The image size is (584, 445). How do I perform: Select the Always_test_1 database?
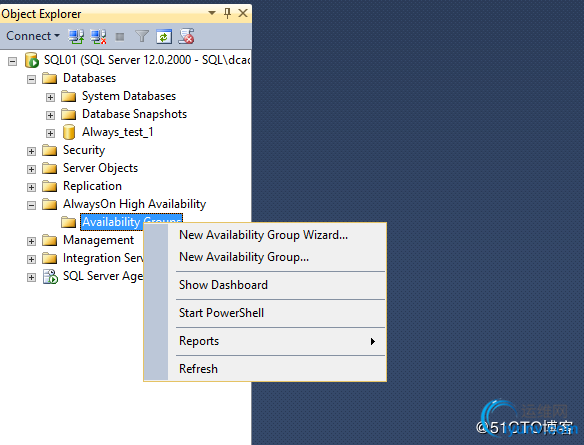[118, 132]
